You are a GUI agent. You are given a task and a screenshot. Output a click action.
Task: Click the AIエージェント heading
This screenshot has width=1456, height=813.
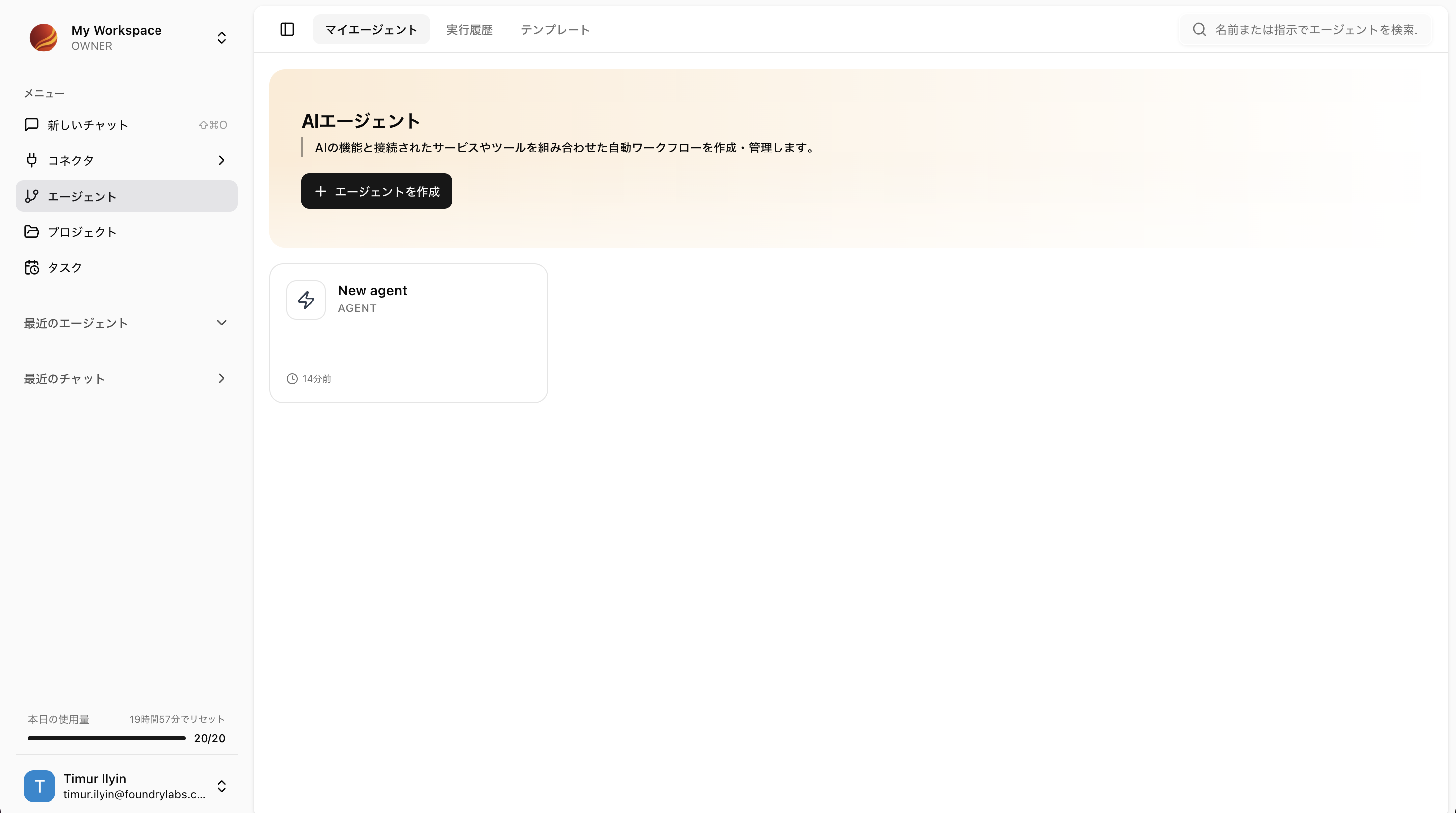(x=361, y=121)
